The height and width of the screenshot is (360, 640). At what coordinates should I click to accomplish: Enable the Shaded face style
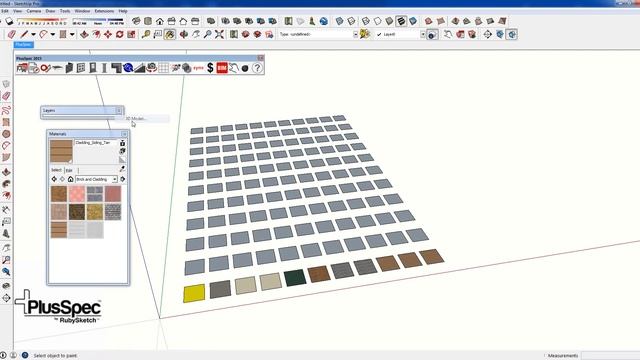tap(389, 21)
